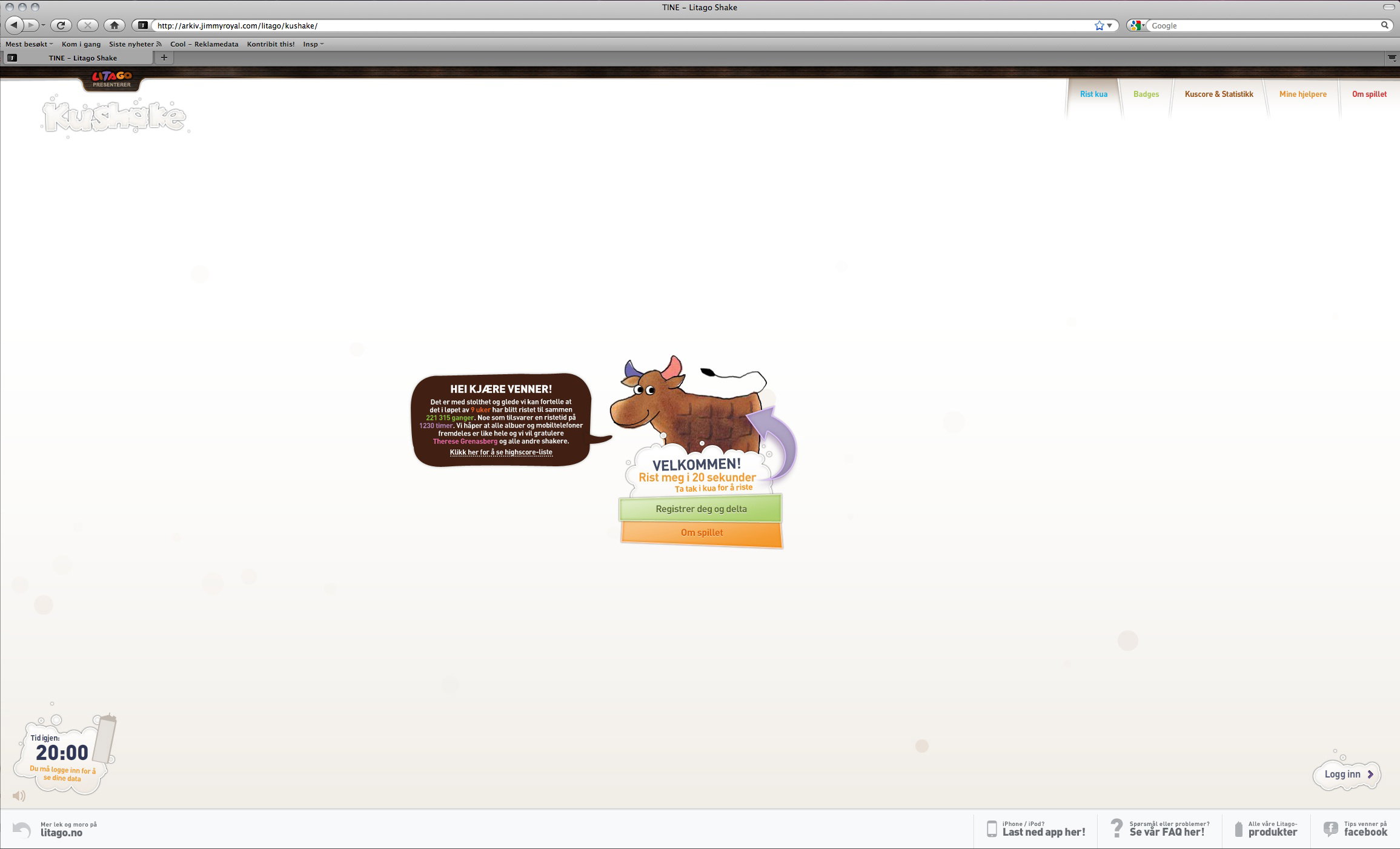Click the Kushake logo
This screenshot has width=1400, height=849.
pos(114,116)
